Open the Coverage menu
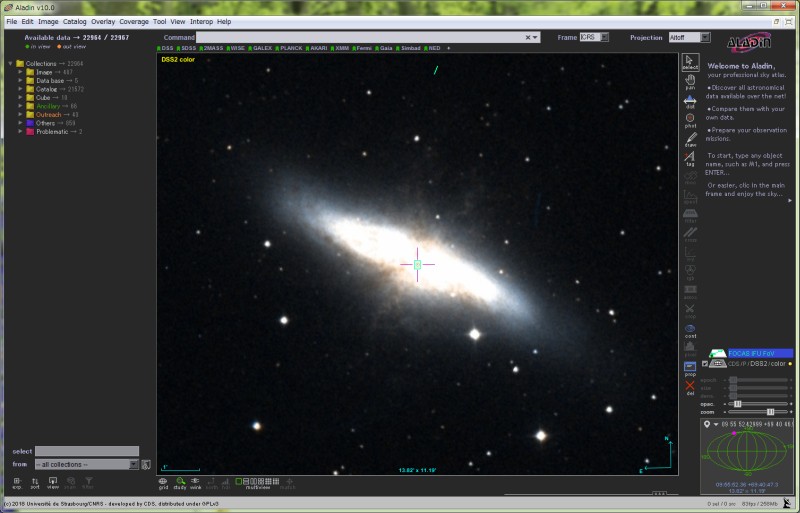The width and height of the screenshot is (800, 513). [134, 21]
